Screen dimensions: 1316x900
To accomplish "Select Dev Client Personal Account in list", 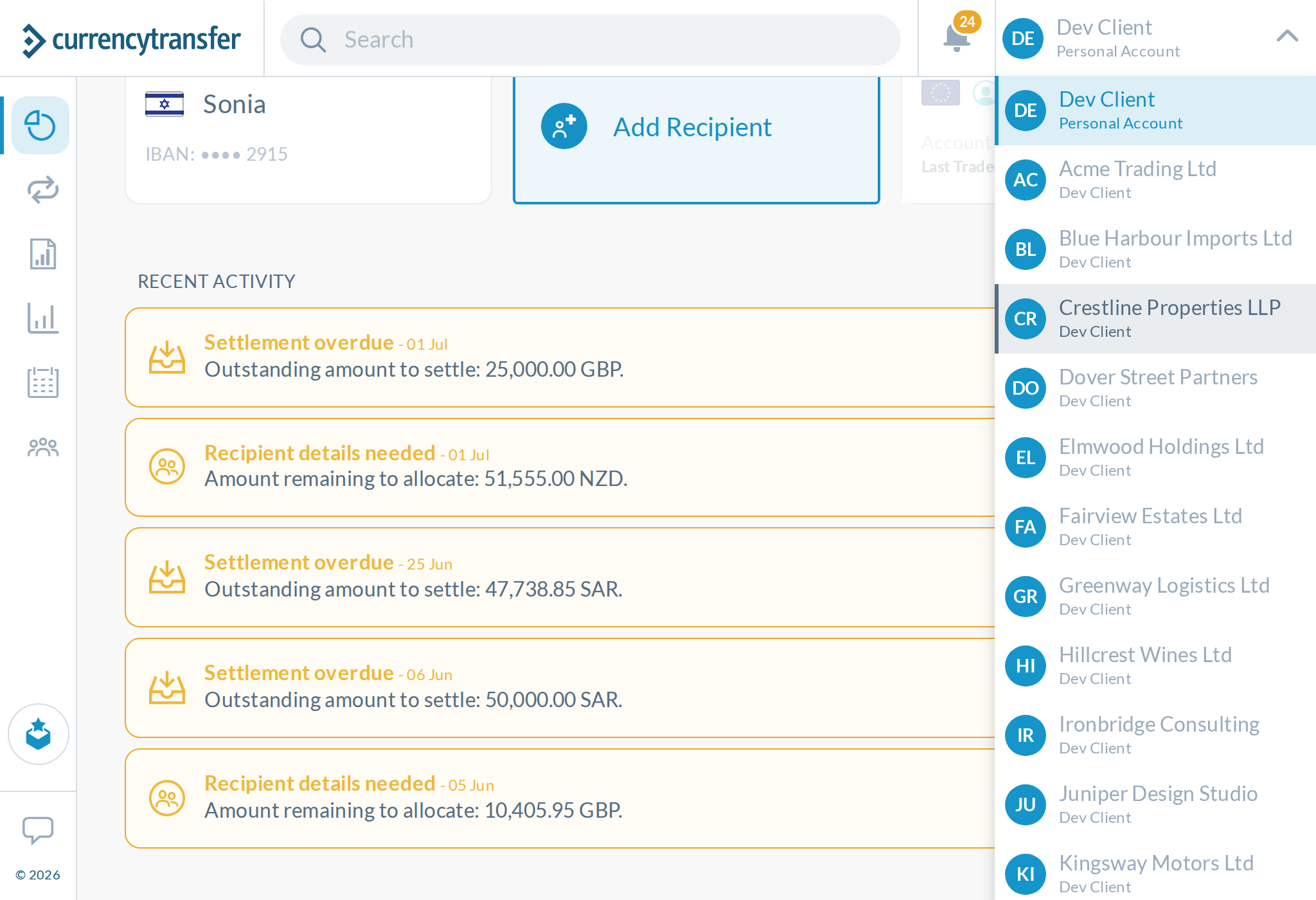I will tap(1155, 111).
